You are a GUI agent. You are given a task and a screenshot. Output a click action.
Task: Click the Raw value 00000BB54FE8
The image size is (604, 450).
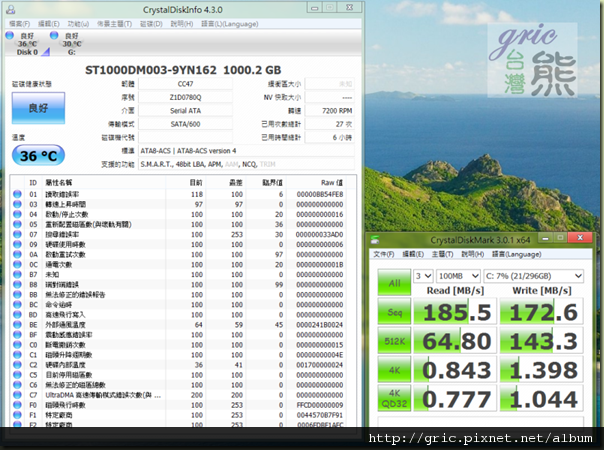pyautogui.click(x=320, y=194)
